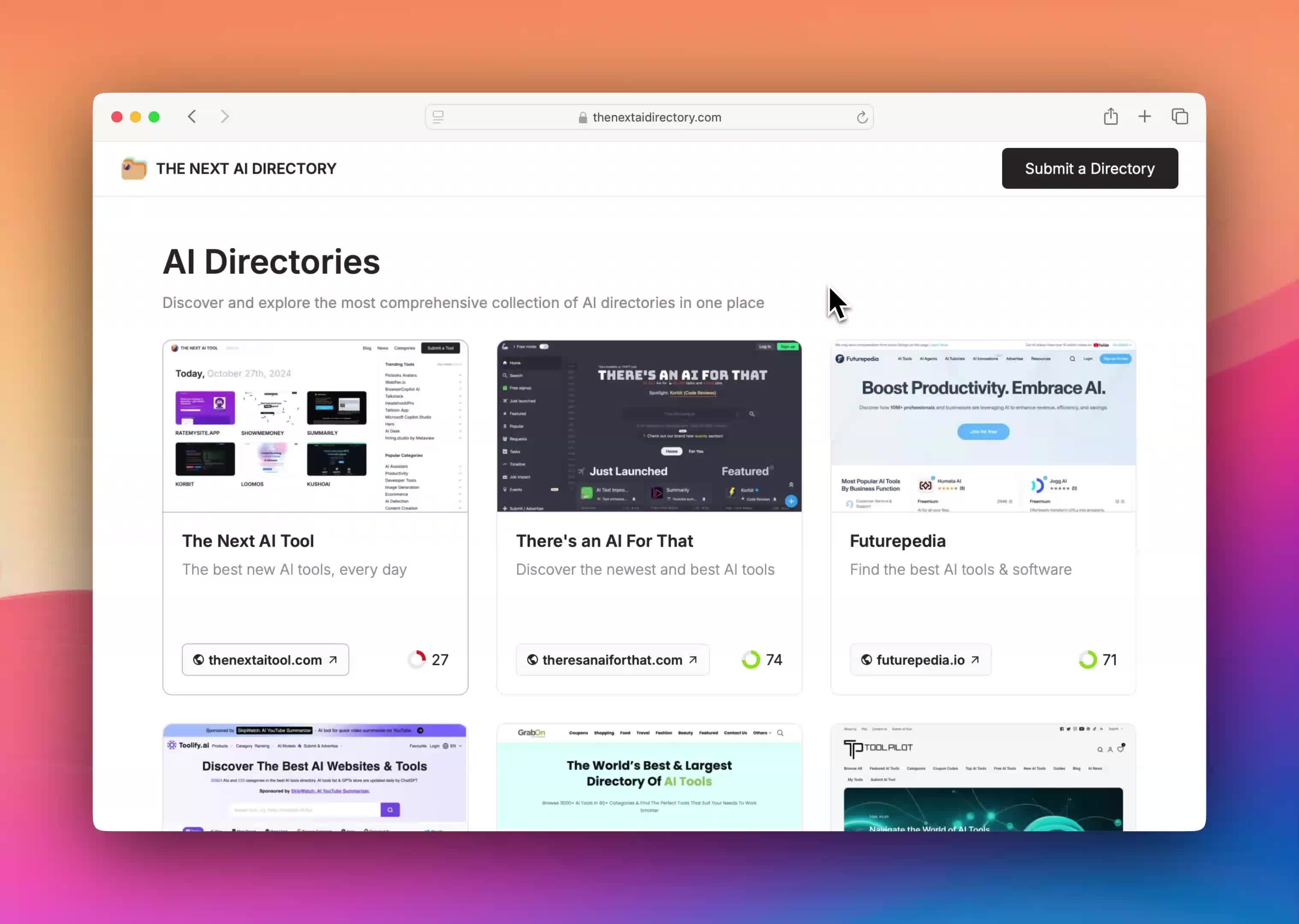Click the score value 27
The height and width of the screenshot is (924, 1299).
click(440, 660)
